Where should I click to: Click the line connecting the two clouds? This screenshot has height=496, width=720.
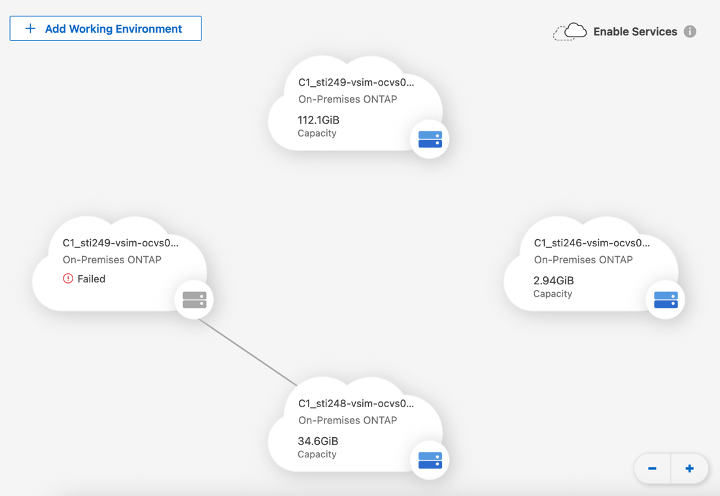(x=248, y=351)
